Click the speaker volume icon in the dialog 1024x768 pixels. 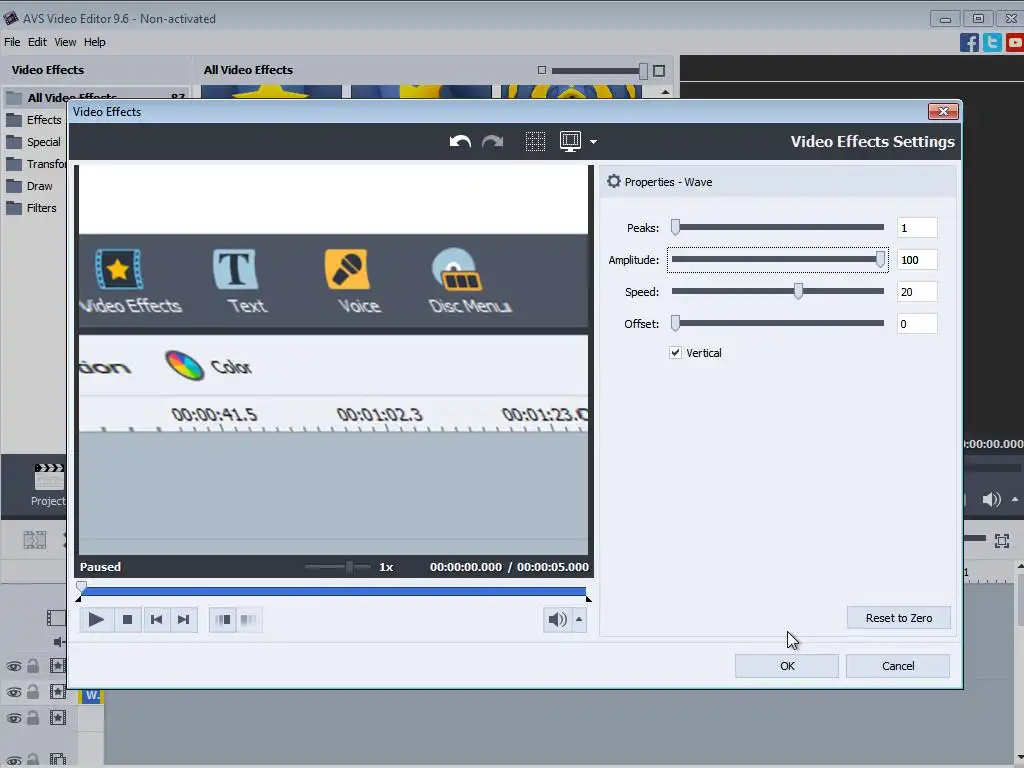pos(557,619)
